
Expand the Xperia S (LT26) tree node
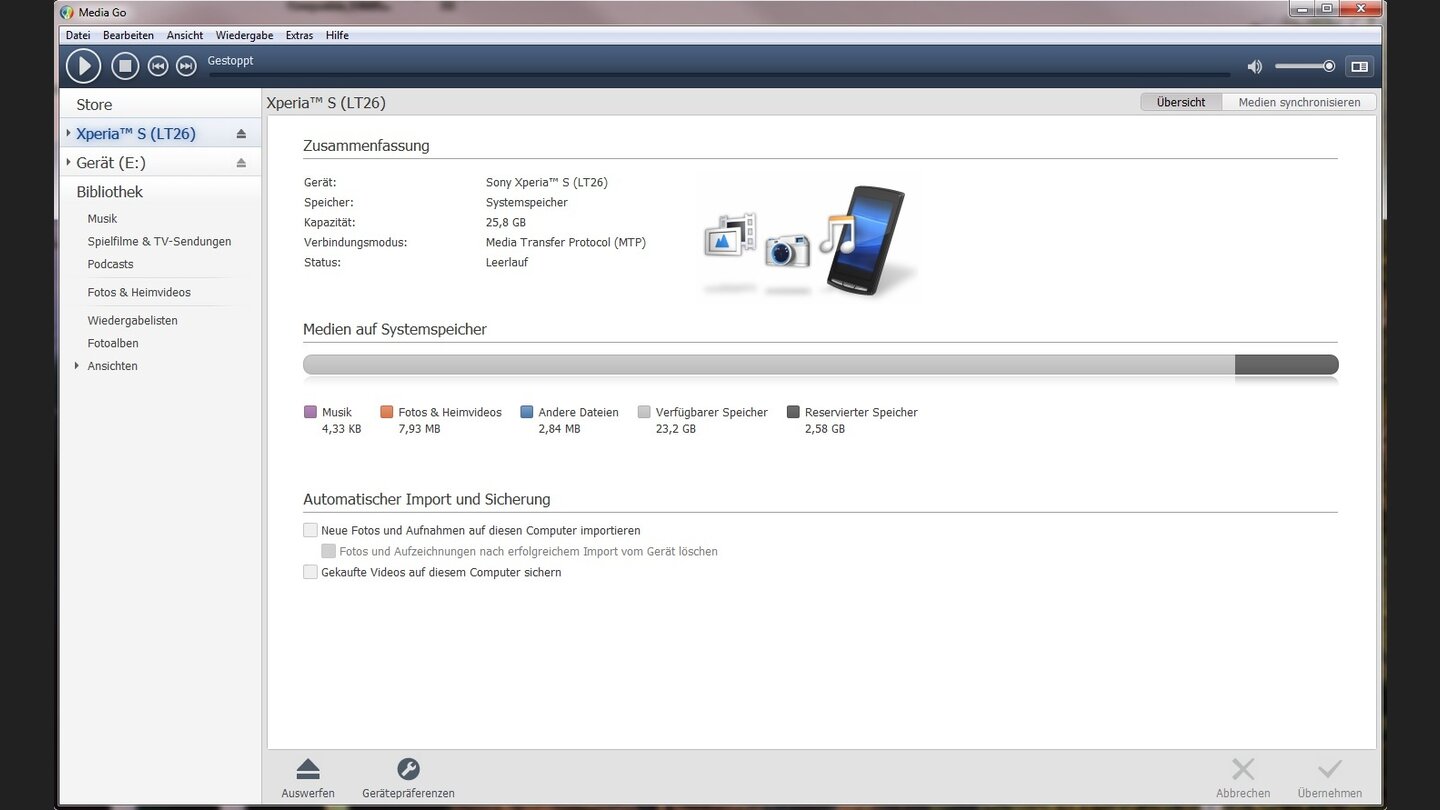(x=68, y=133)
